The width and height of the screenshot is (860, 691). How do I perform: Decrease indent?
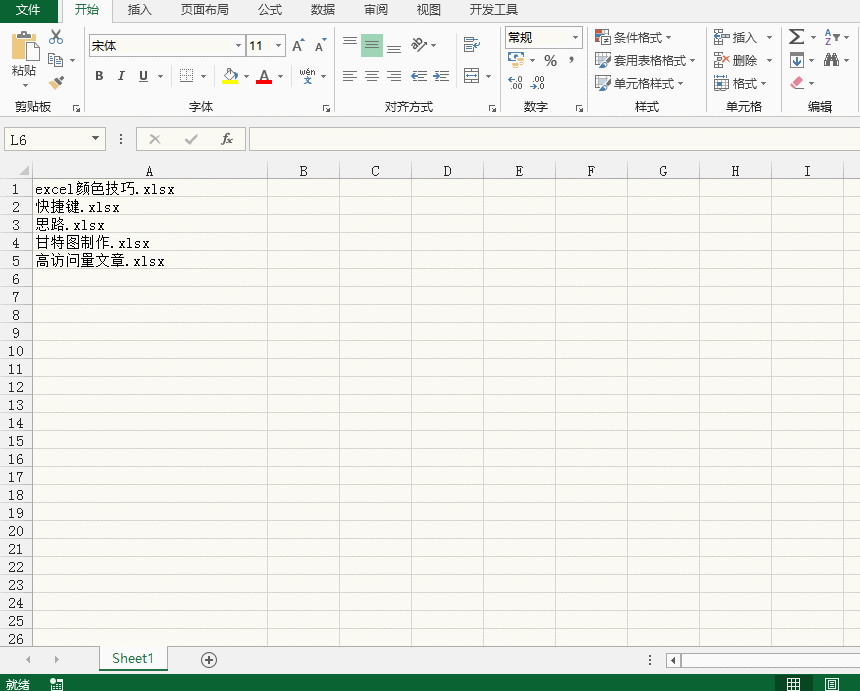[x=419, y=76]
